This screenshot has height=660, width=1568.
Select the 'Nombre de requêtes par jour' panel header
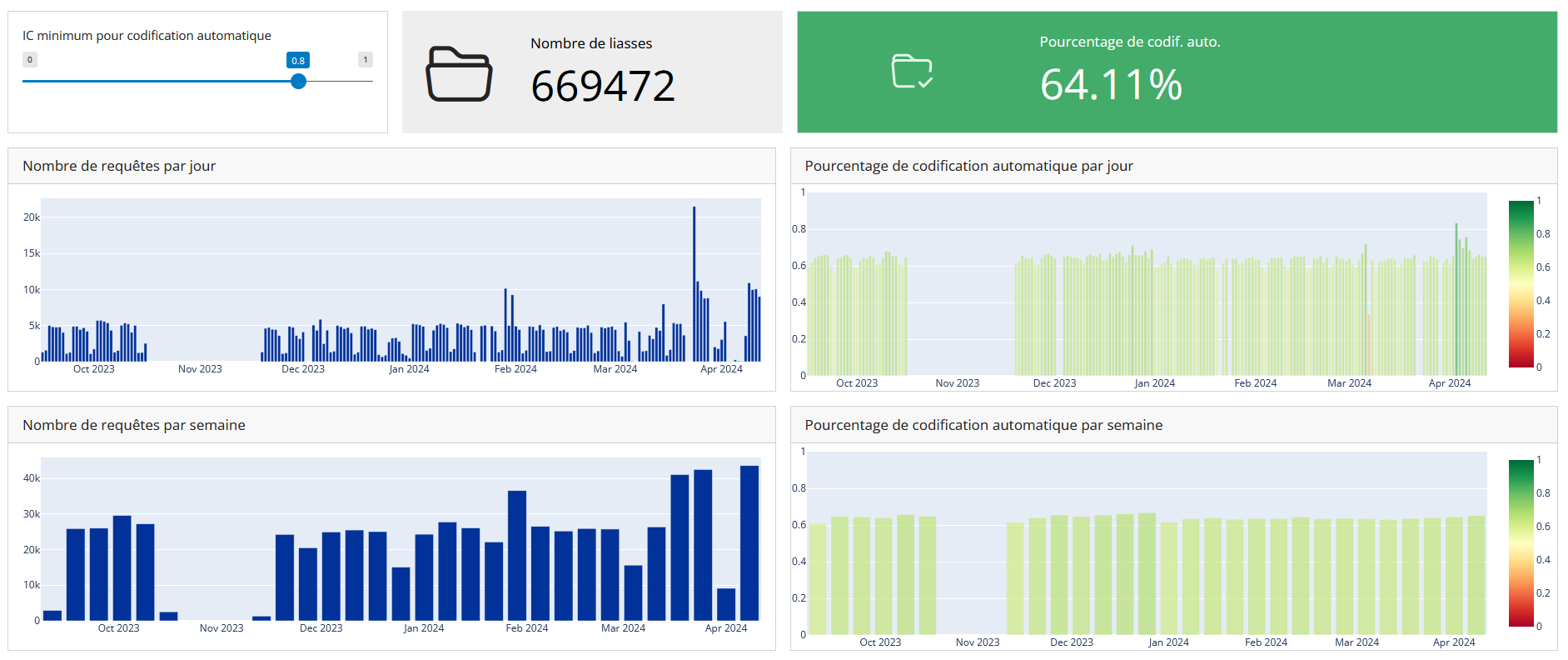[x=119, y=166]
